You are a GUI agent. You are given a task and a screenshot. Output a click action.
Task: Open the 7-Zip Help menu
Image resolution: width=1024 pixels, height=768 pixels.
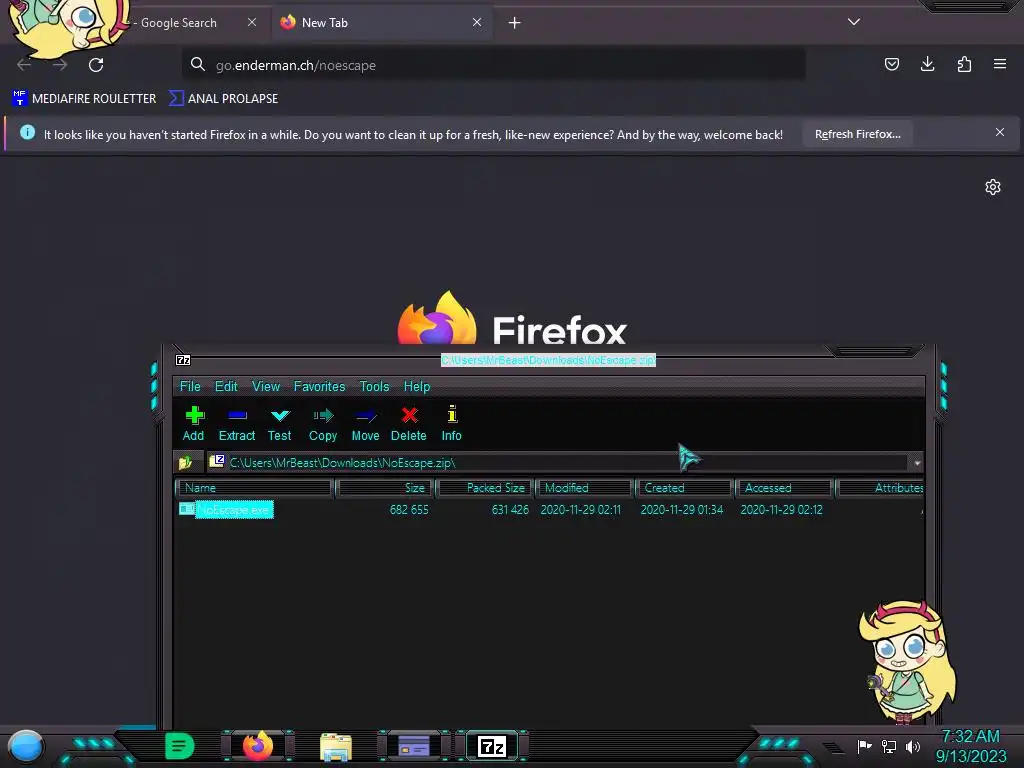[x=417, y=387]
